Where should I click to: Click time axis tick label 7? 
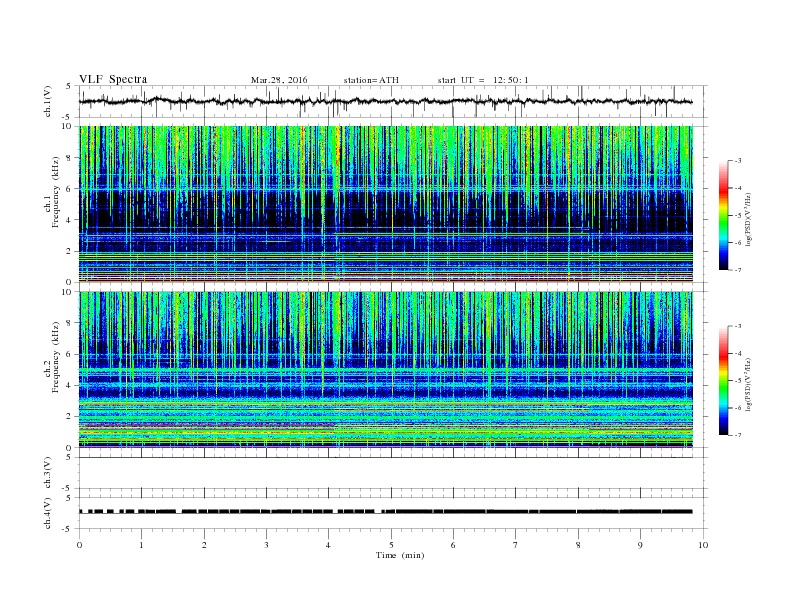(x=516, y=545)
